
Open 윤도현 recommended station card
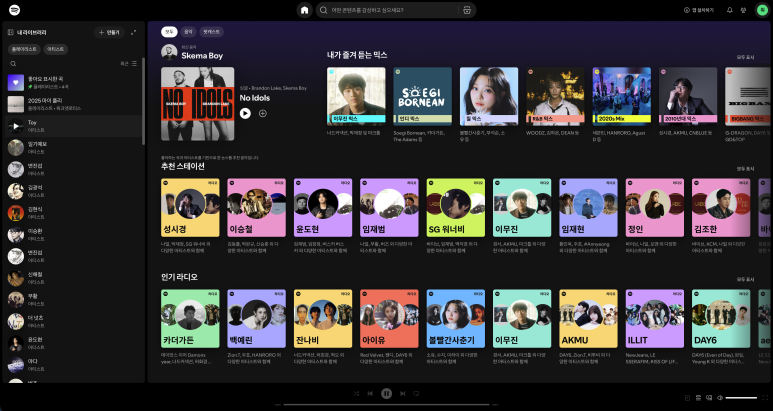point(323,216)
